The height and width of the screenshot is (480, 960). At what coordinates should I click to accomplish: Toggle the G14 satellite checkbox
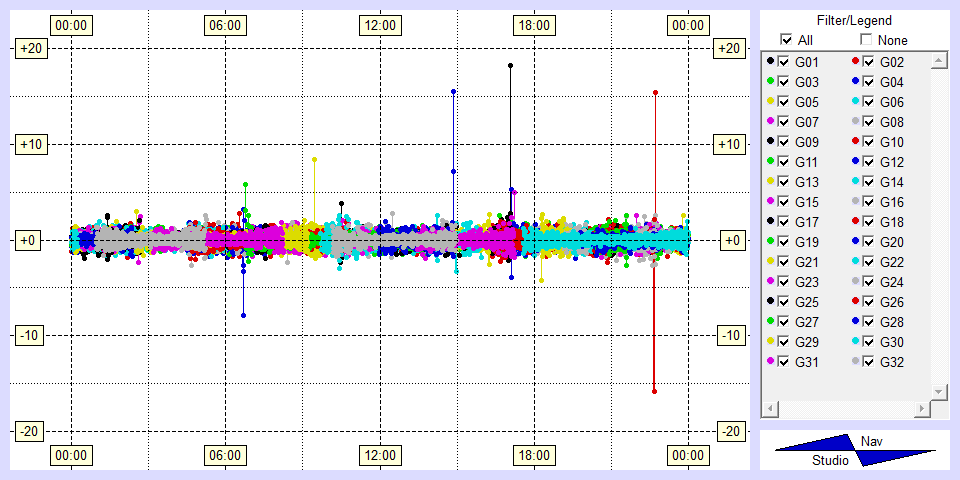869,182
